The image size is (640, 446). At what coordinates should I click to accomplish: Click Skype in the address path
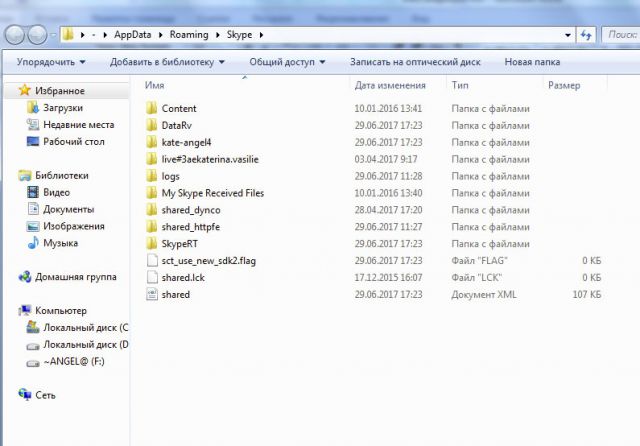(x=240, y=35)
